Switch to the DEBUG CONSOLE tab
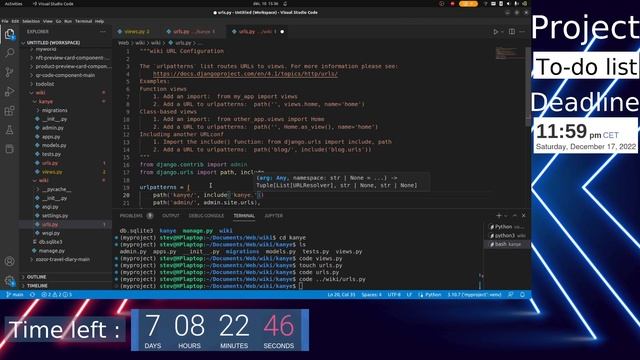The image size is (640, 360). tap(206, 216)
